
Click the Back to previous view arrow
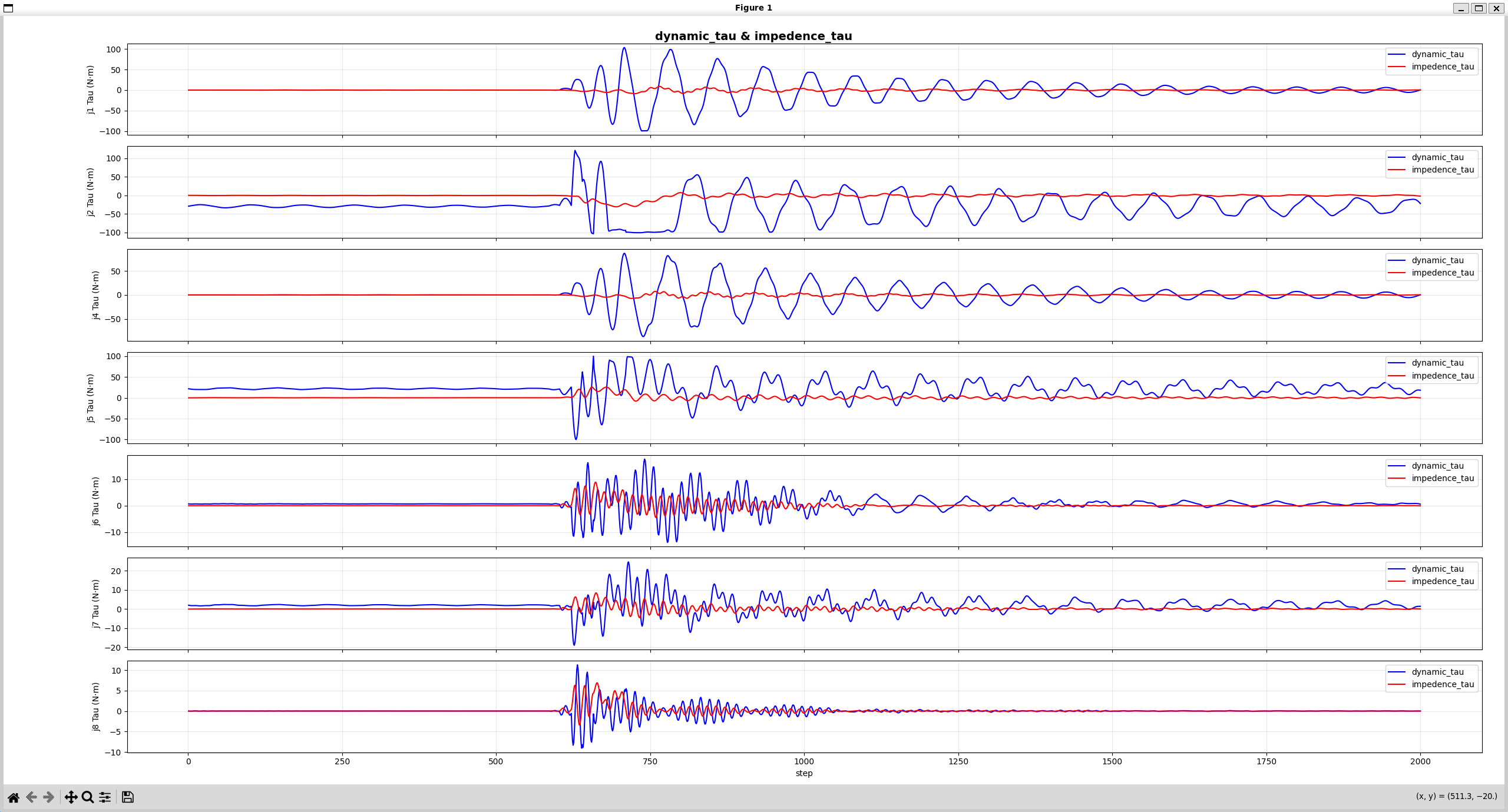click(x=32, y=797)
